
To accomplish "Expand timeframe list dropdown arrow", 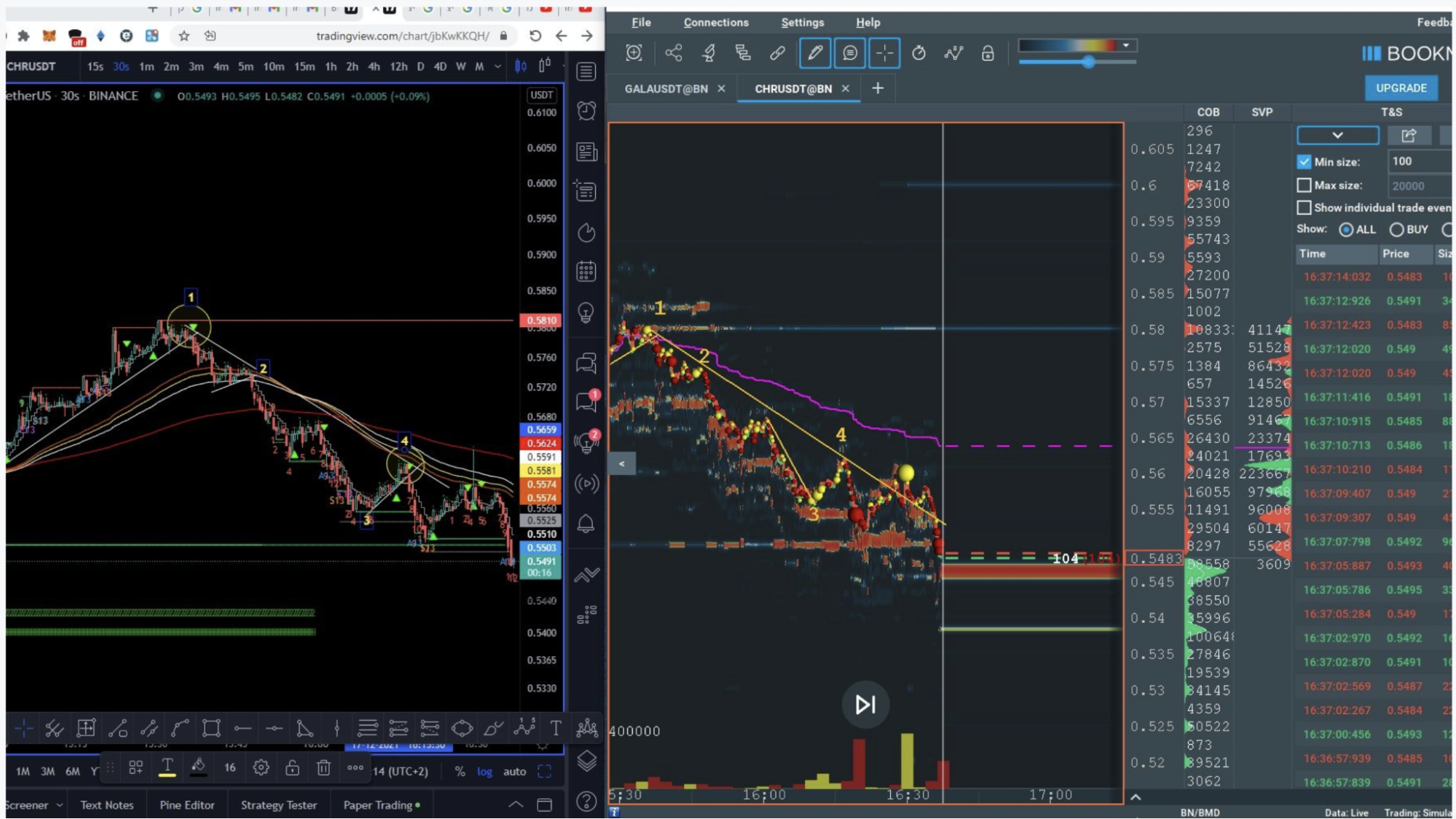I will coord(497,66).
